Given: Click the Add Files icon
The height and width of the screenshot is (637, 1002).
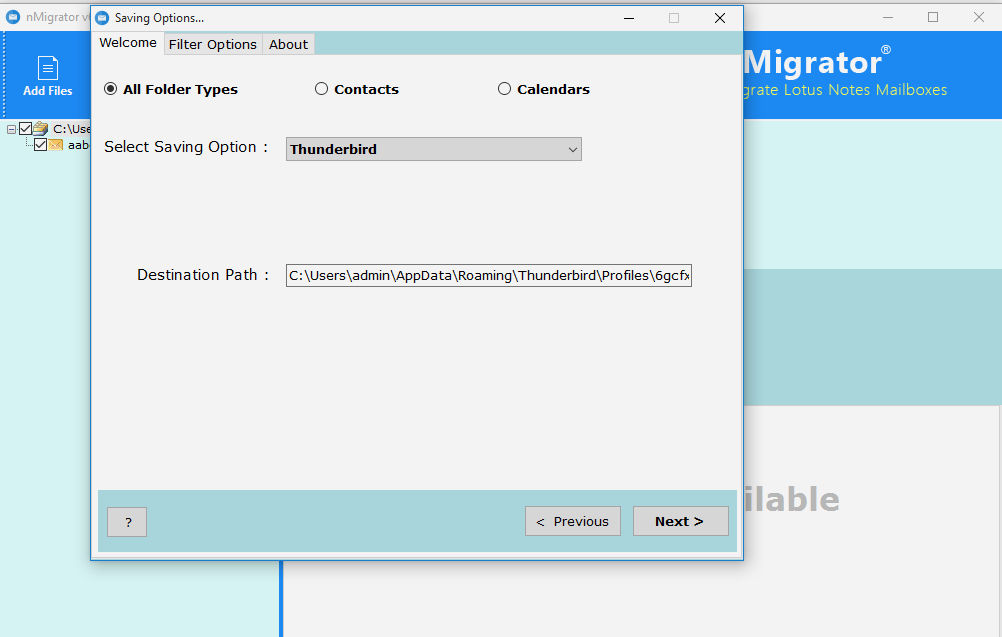Looking at the screenshot, I should coord(47,68).
